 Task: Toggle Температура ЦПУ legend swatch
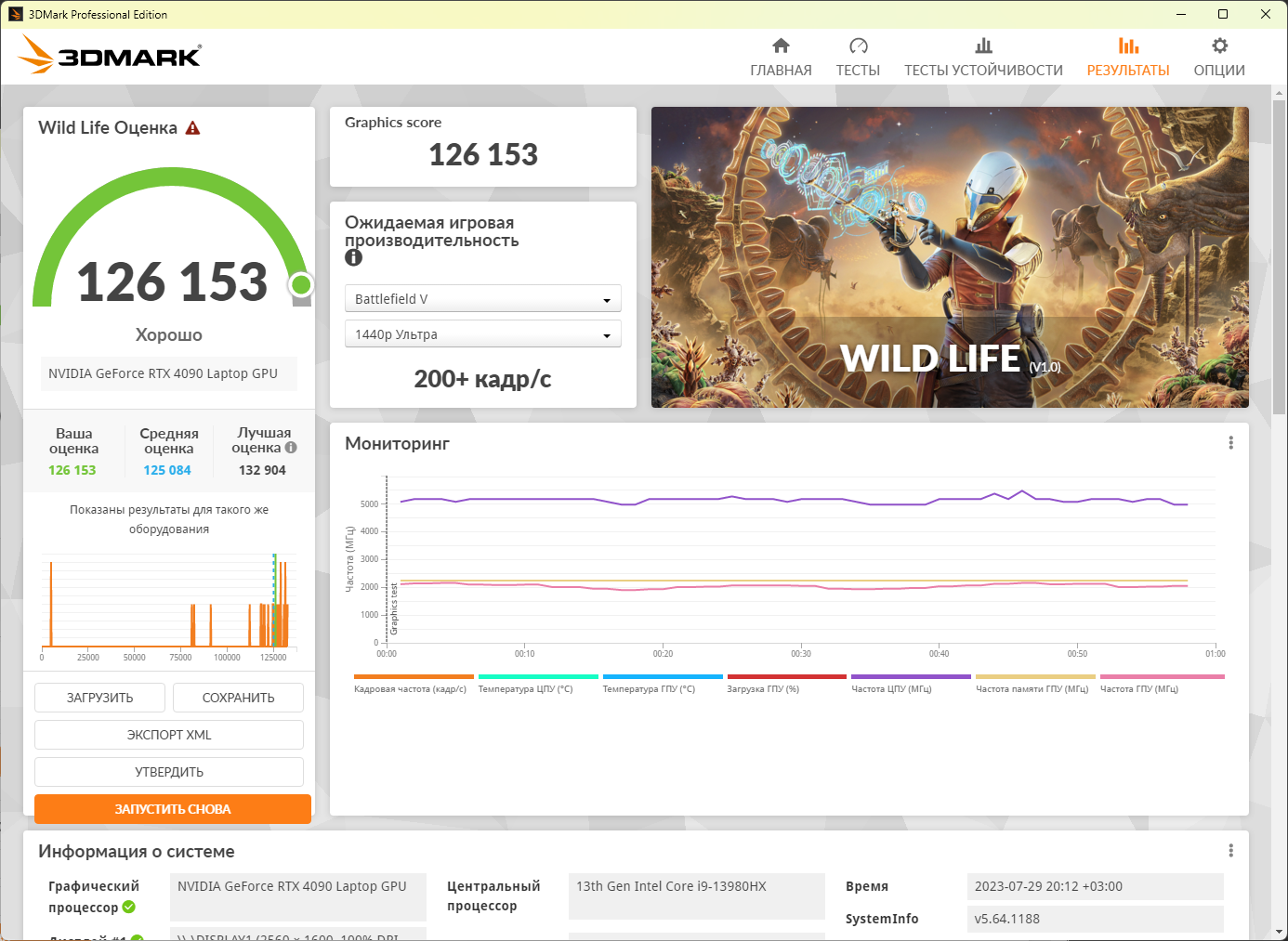[x=538, y=677]
